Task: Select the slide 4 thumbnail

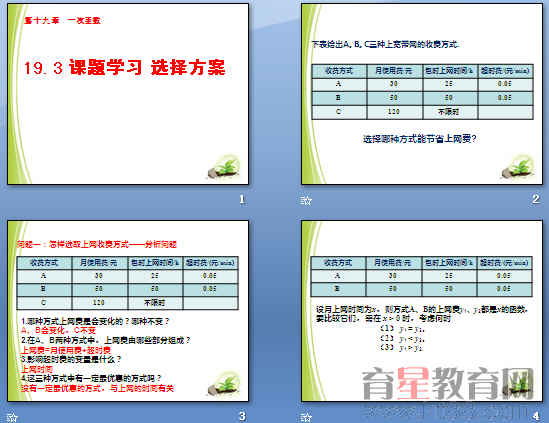Action: (x=422, y=311)
